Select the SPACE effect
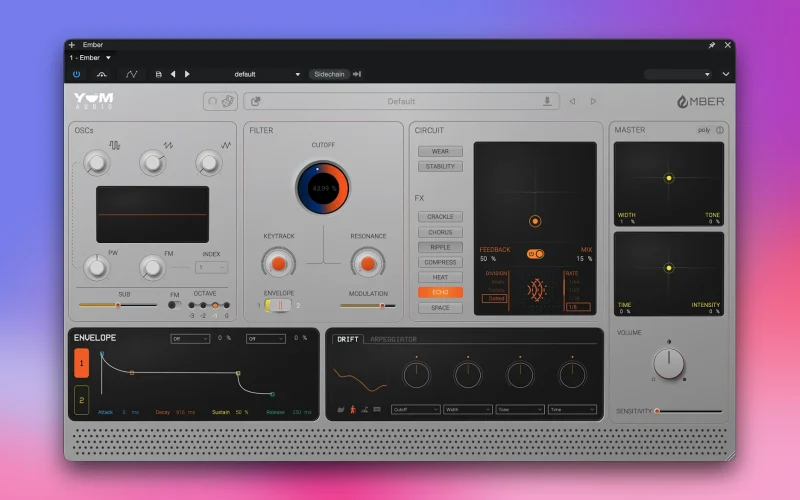 point(440,308)
